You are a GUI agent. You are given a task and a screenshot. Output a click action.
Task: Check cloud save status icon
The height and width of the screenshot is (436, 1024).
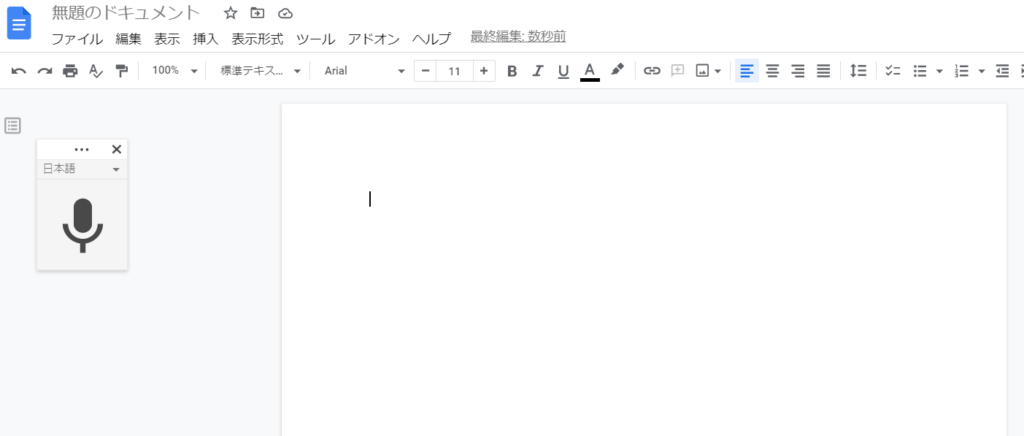pos(285,13)
